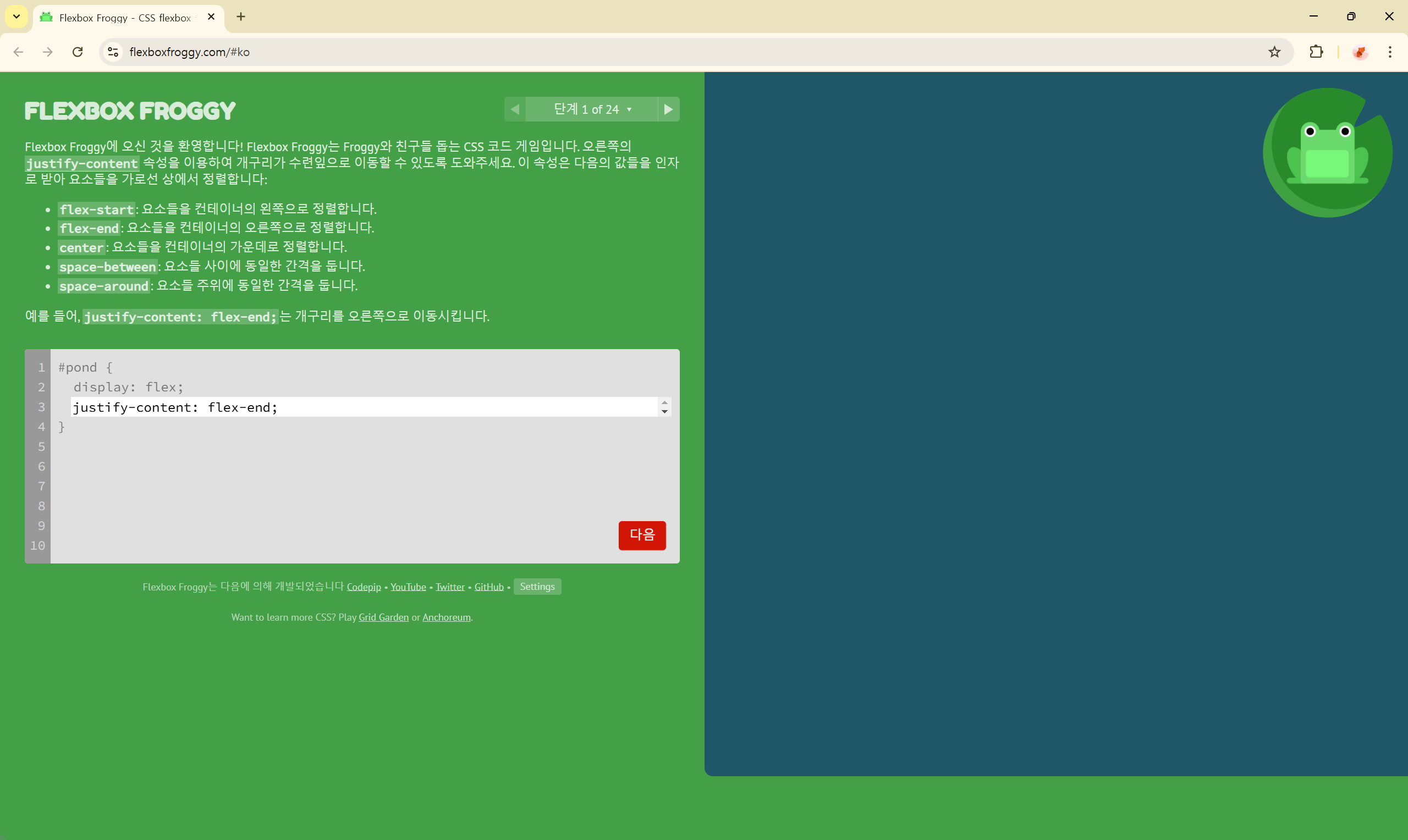
Task: Open the 단계 1 of 24 level dropdown
Action: (592, 109)
